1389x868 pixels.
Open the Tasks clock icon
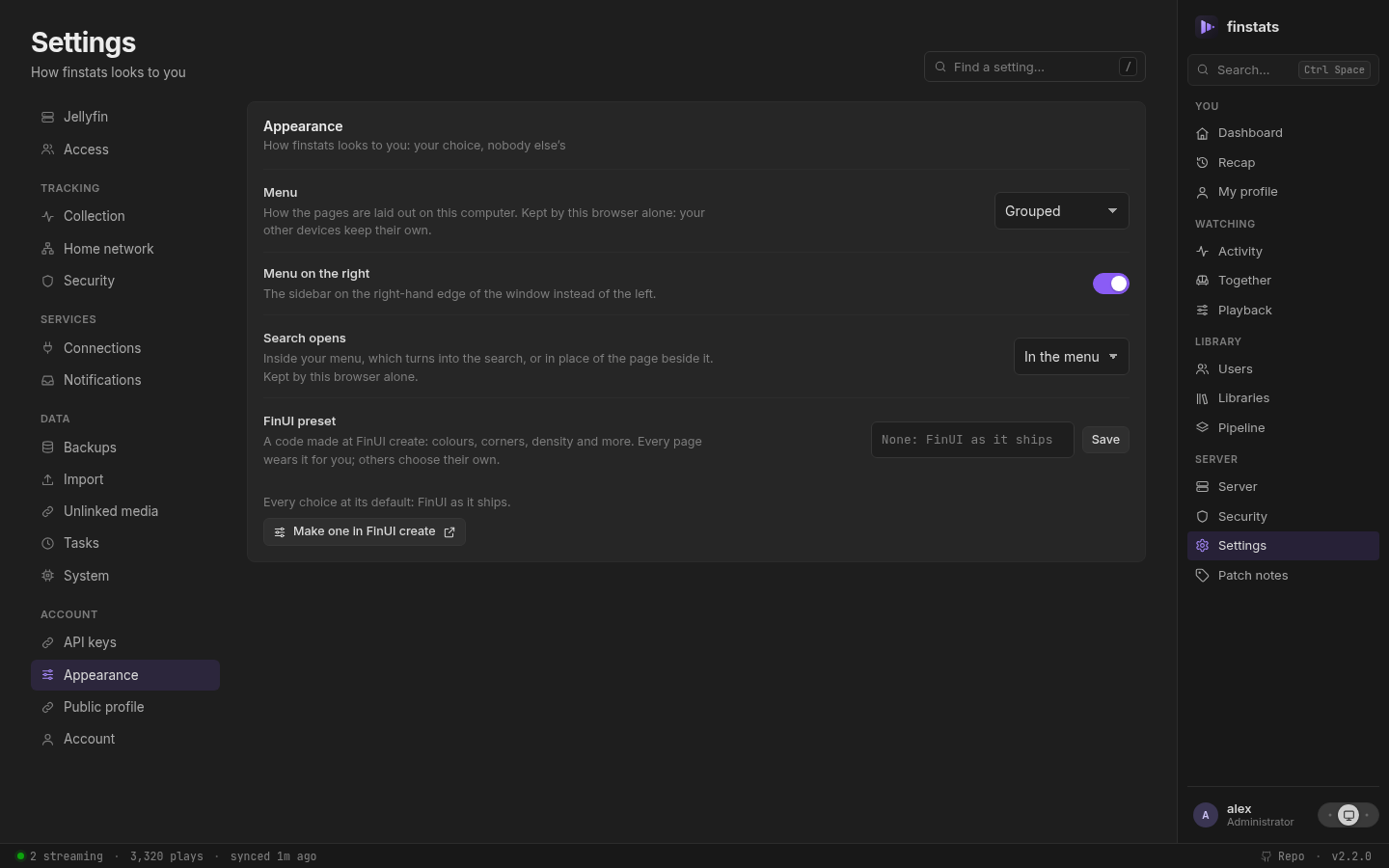tap(47, 543)
